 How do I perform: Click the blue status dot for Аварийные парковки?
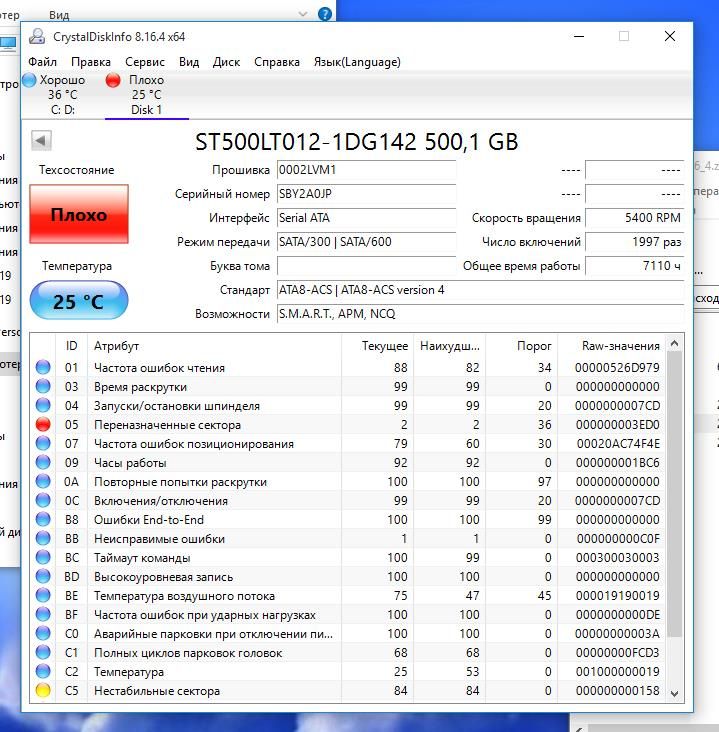[x=43, y=633]
